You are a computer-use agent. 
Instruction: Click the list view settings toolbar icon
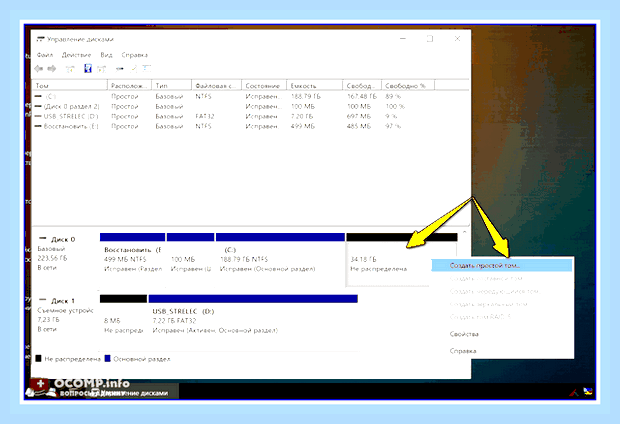147,69
